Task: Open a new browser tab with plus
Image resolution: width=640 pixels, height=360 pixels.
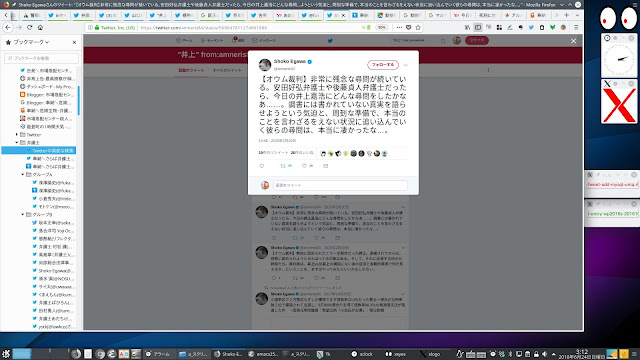Action: pyautogui.click(x=567, y=15)
